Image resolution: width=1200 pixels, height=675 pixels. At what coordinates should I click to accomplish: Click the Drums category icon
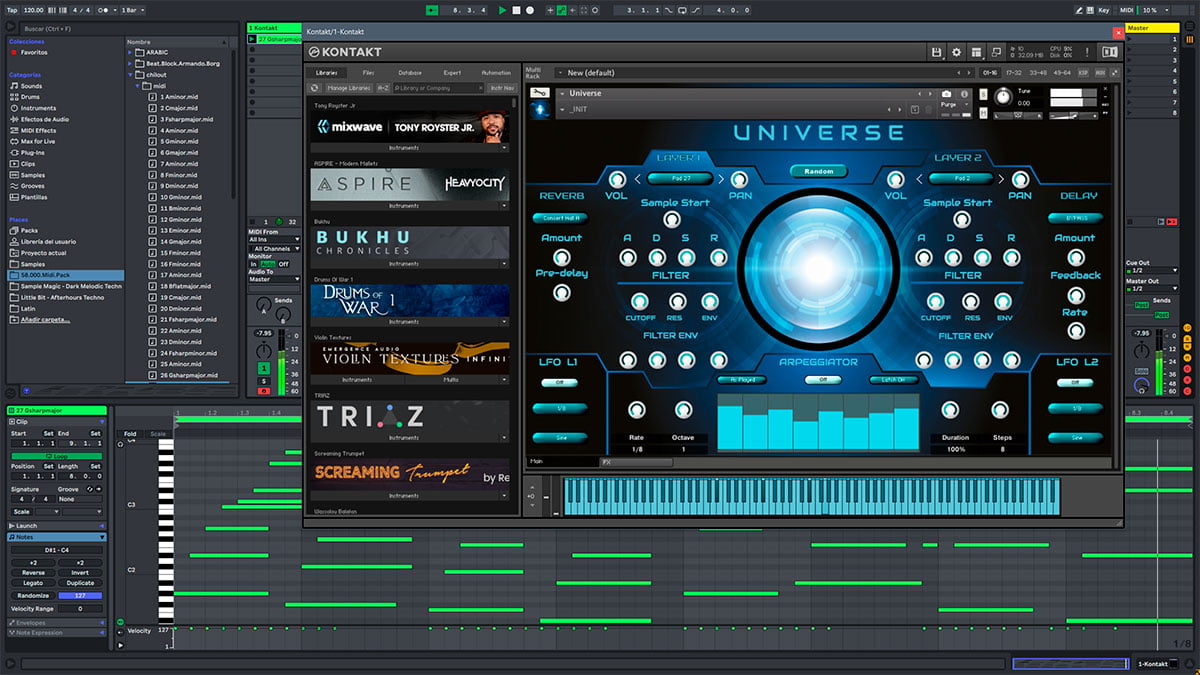tap(14, 97)
